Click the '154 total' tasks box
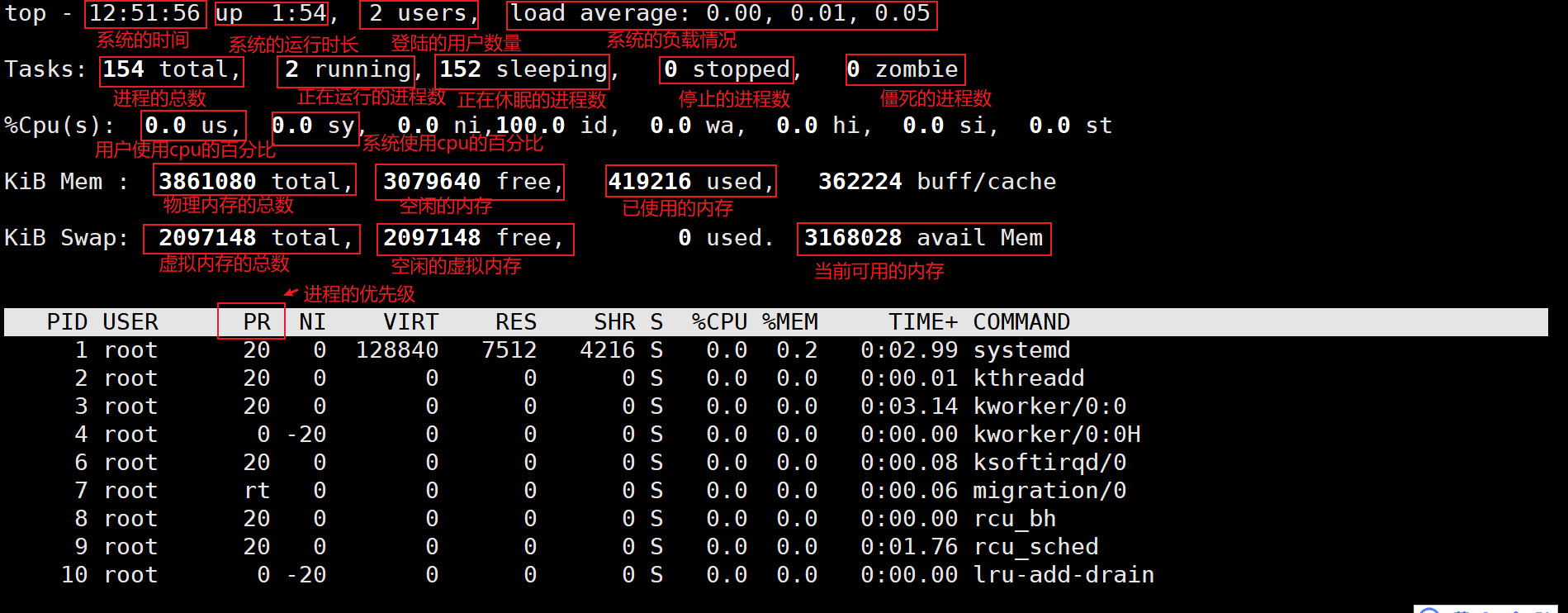The width and height of the screenshot is (1568, 613). pyautogui.click(x=171, y=70)
